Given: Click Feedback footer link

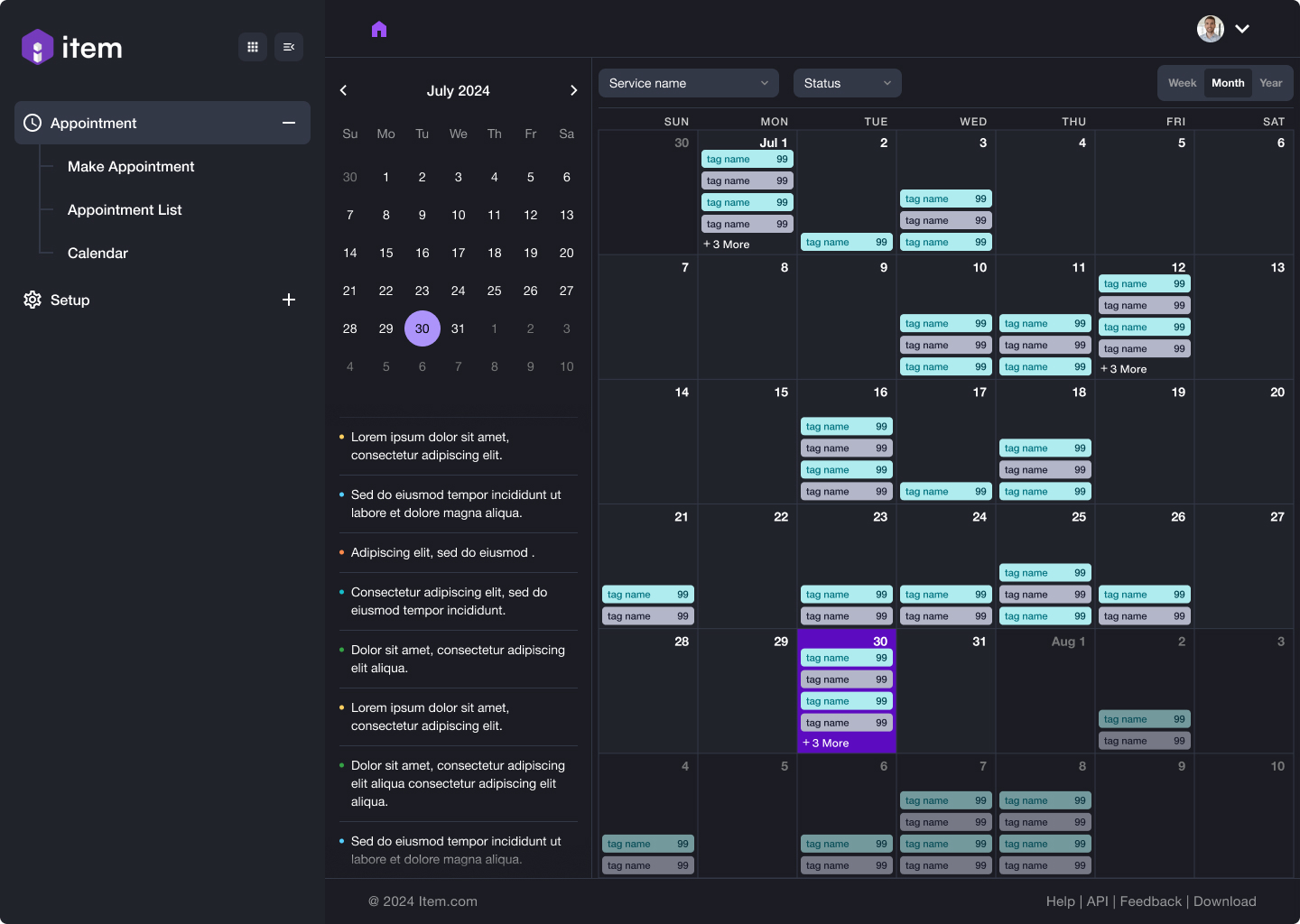Looking at the screenshot, I should point(1151,901).
